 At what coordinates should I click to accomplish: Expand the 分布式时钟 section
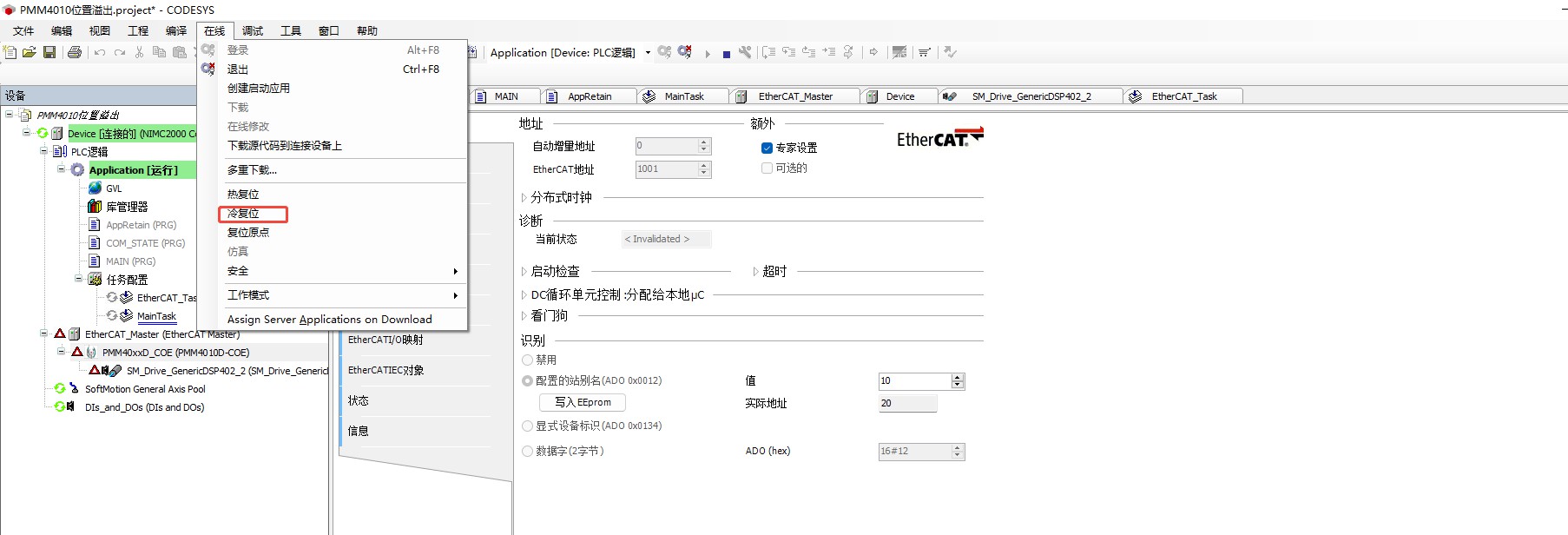(524, 197)
